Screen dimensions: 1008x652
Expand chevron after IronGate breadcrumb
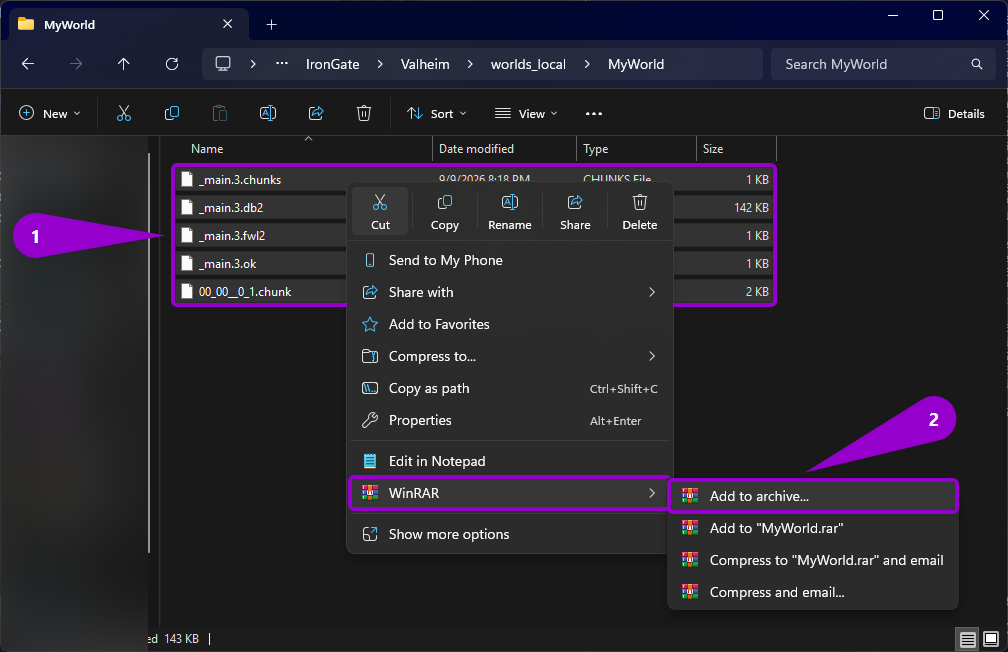click(380, 64)
